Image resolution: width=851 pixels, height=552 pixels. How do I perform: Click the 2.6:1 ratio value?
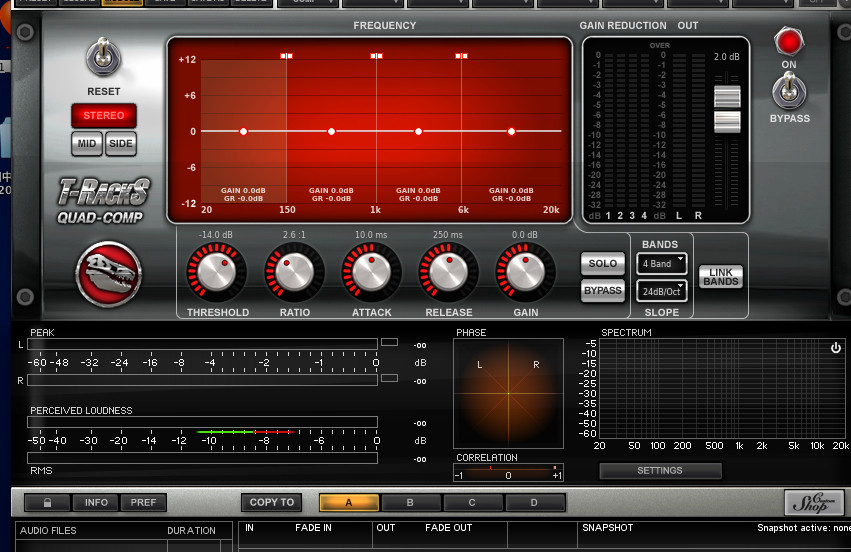click(294, 234)
